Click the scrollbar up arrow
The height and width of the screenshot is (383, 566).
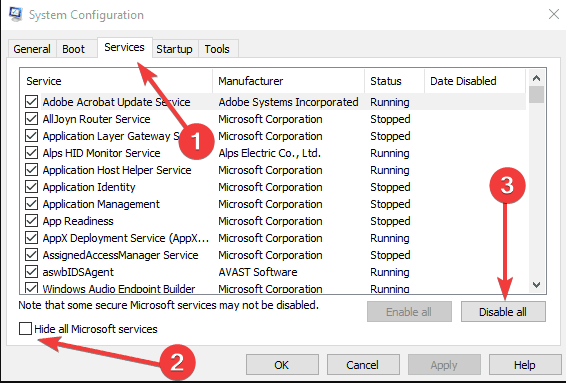536,78
